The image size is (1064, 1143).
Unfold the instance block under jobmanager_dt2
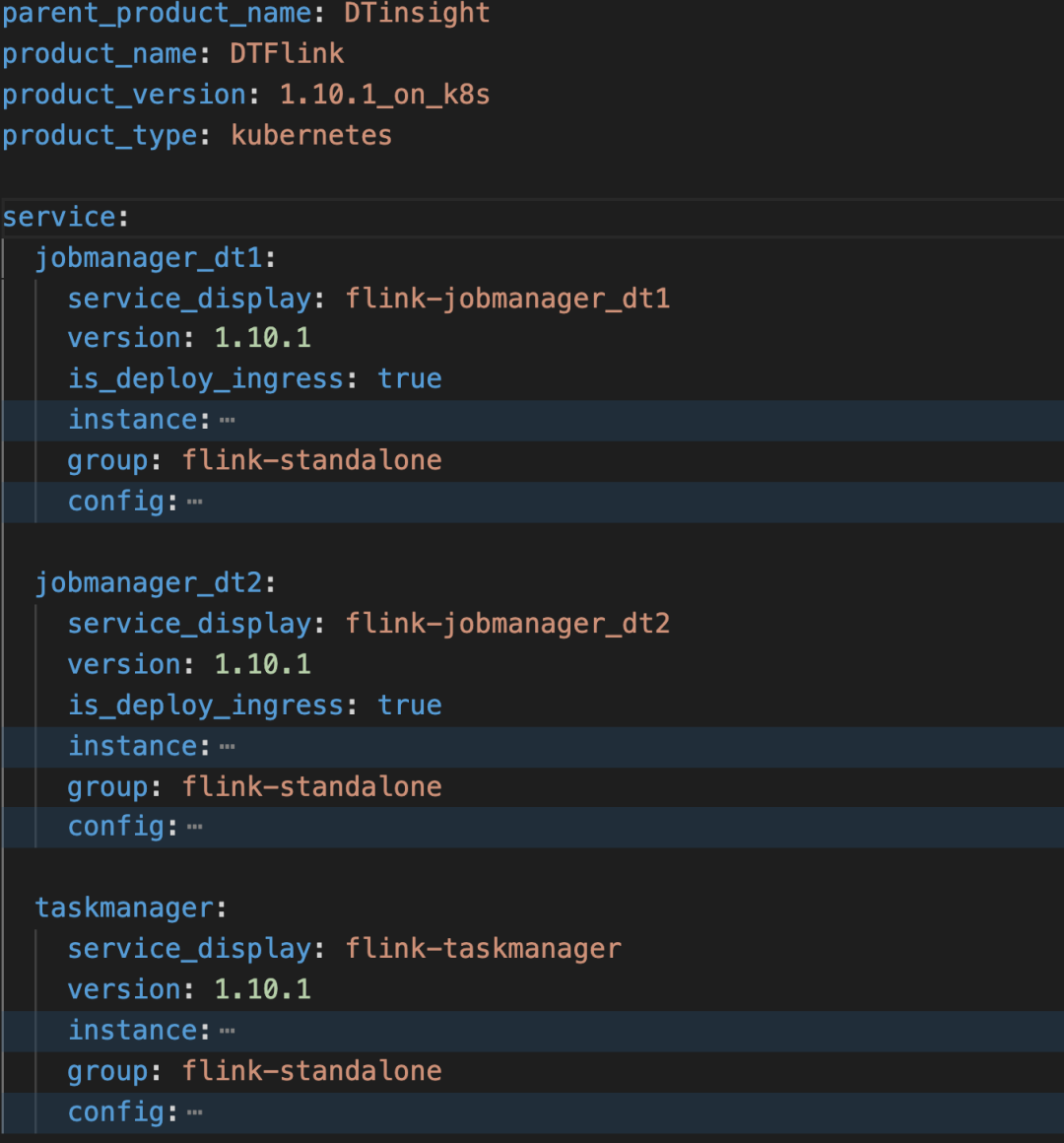click(x=228, y=747)
